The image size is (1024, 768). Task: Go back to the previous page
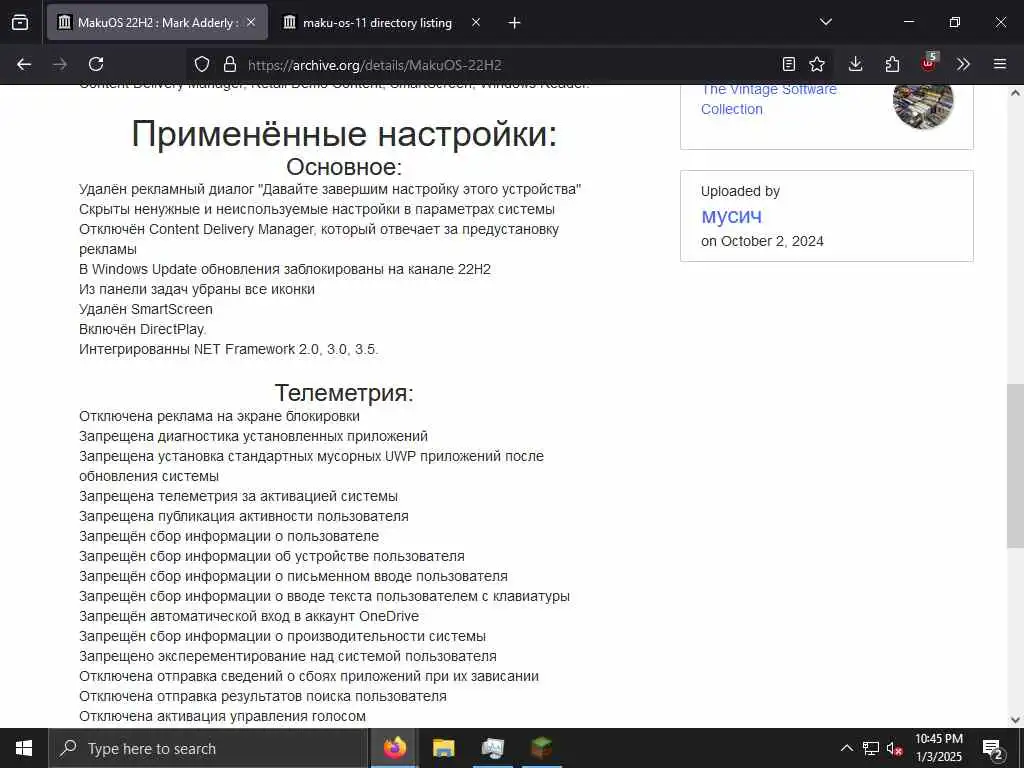24,64
